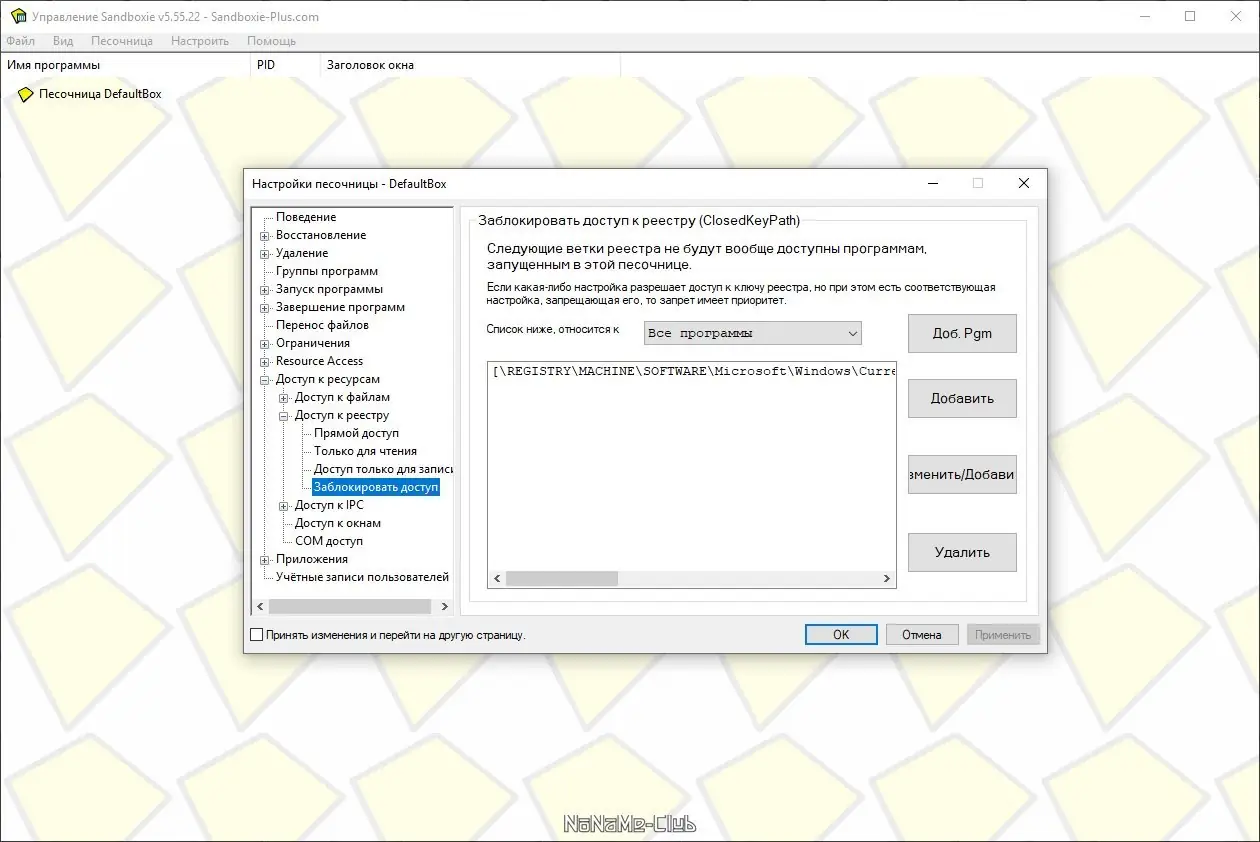Select Поведение in settings tree

306,217
